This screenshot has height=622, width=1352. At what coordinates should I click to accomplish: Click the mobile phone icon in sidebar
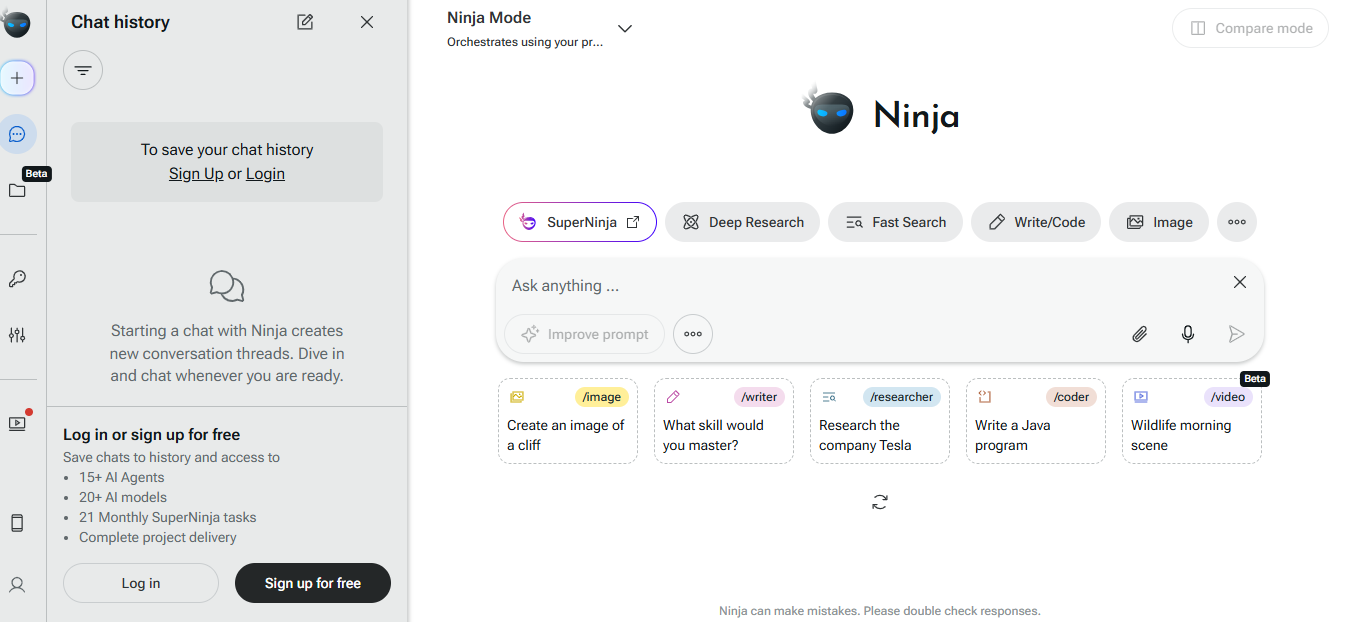[17, 523]
